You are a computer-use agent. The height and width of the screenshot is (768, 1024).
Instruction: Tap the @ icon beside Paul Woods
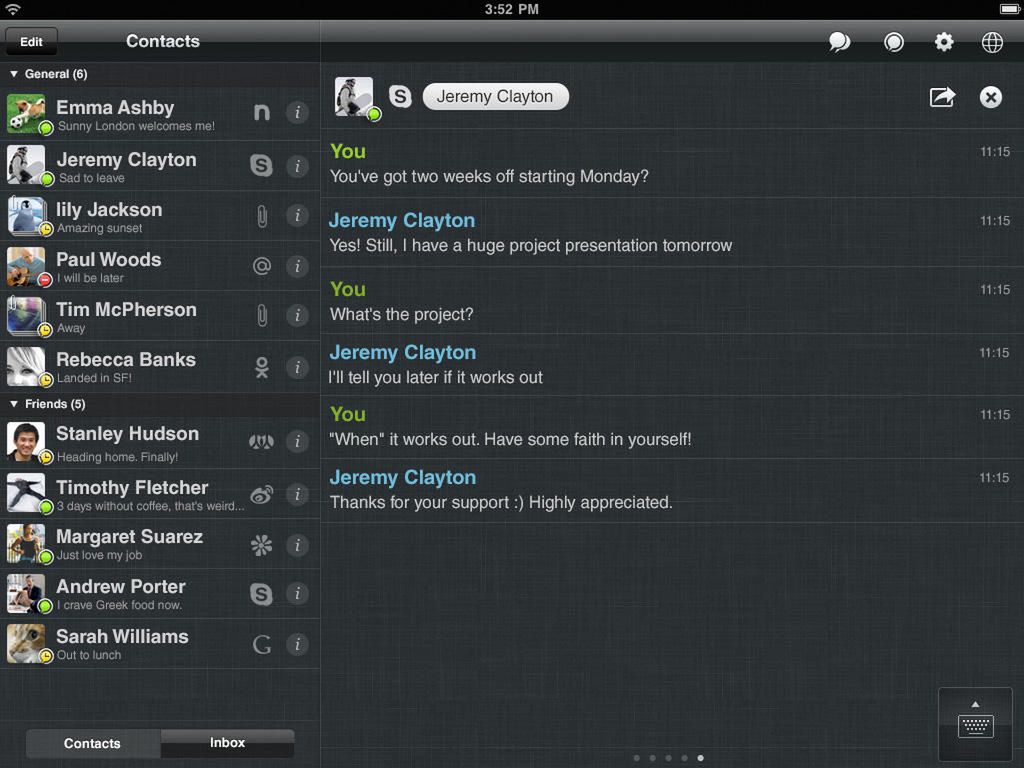coord(262,266)
